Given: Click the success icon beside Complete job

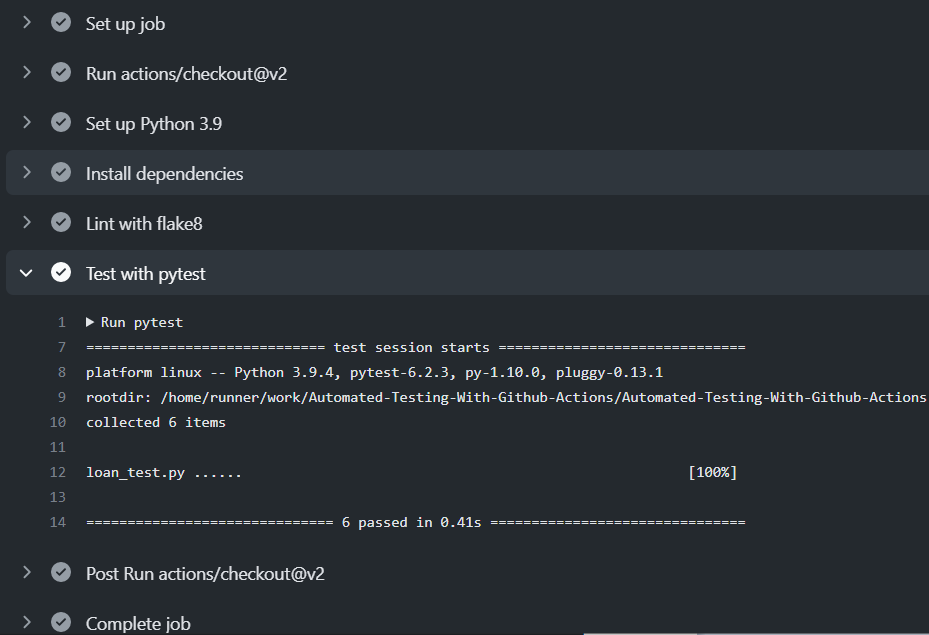Looking at the screenshot, I should [x=61, y=623].
